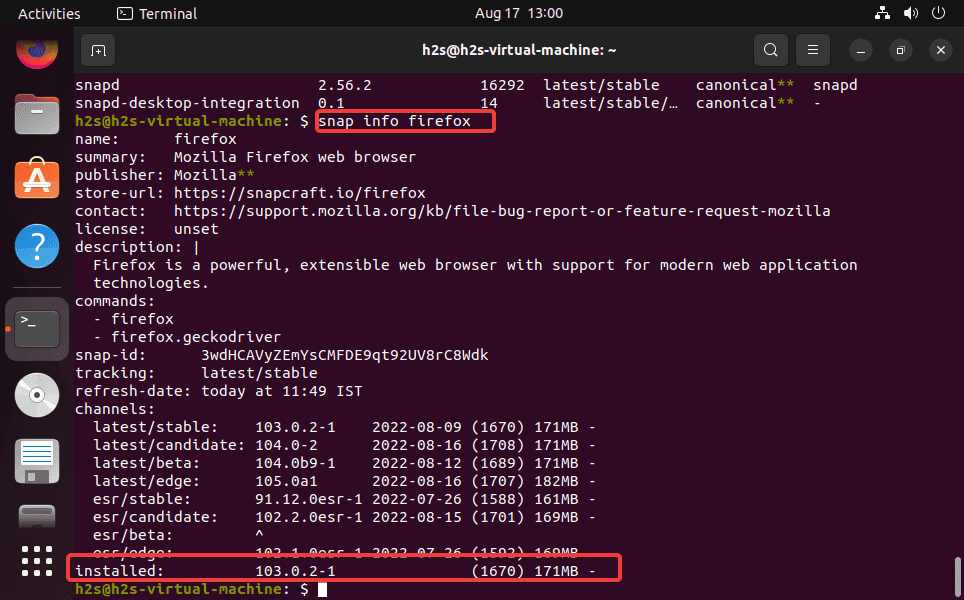Image resolution: width=964 pixels, height=600 pixels.
Task: Click Activities in the top bar
Action: [48, 13]
